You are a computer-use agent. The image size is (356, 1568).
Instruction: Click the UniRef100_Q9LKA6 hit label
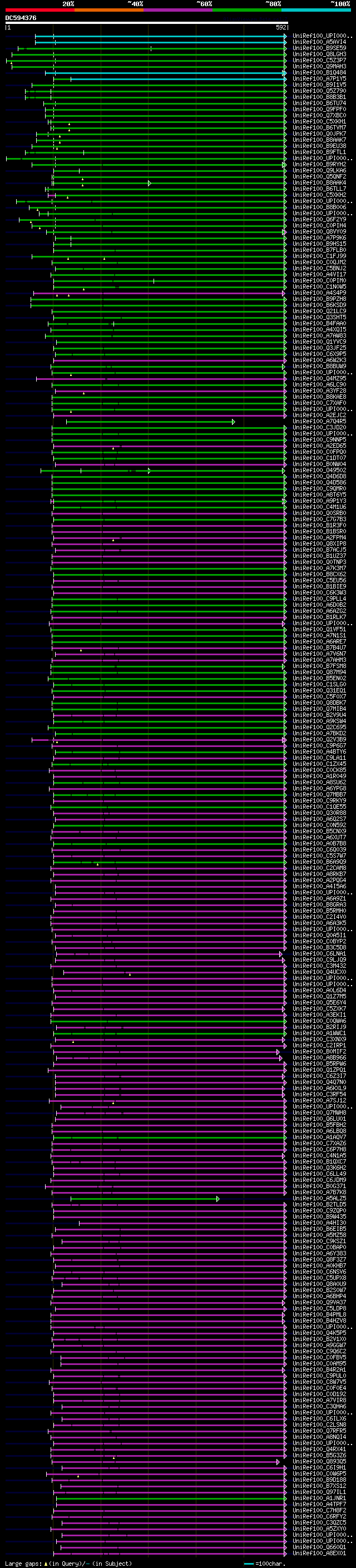pos(319,170)
